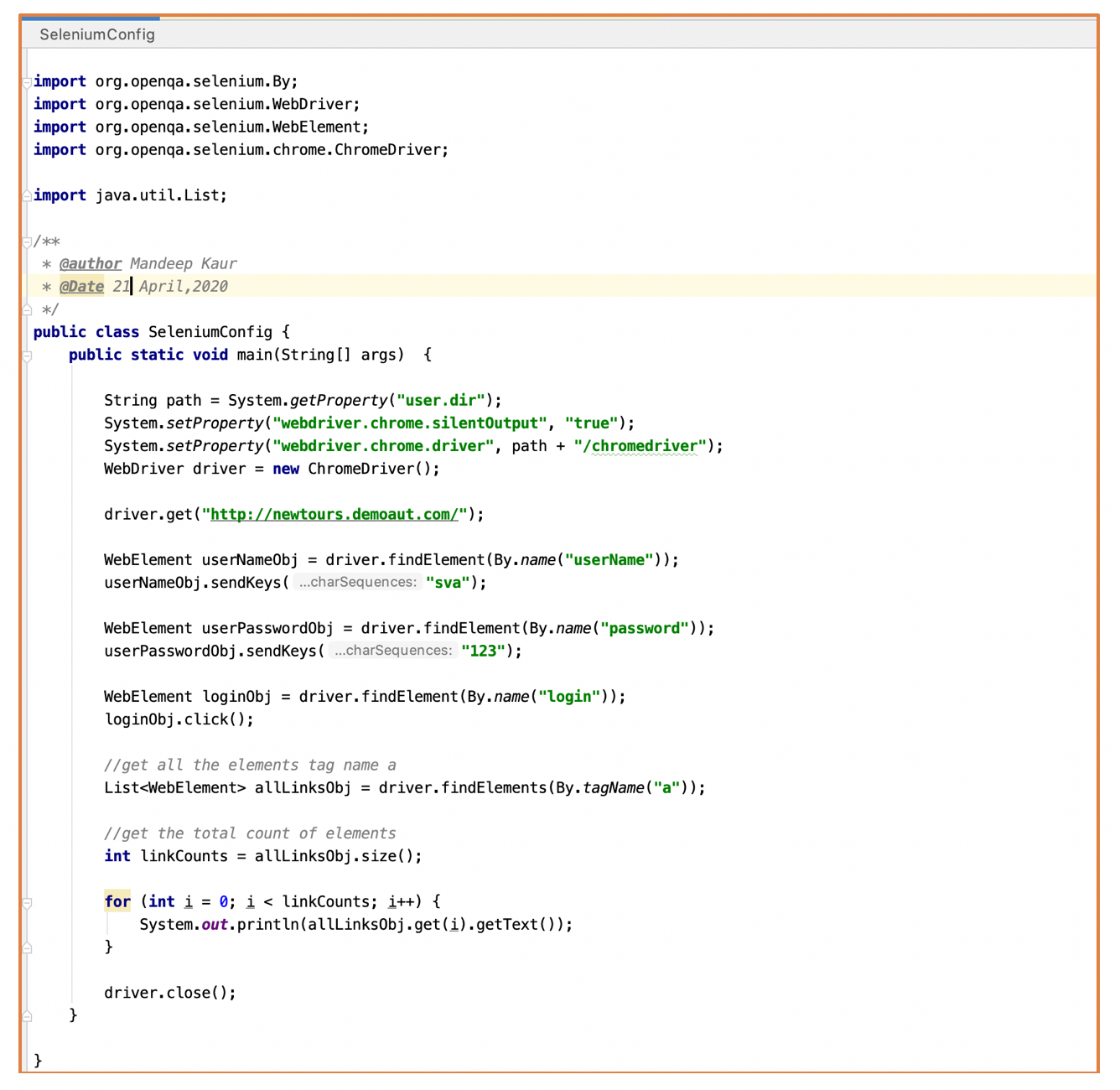Click the driver.close() statement

click(x=169, y=992)
